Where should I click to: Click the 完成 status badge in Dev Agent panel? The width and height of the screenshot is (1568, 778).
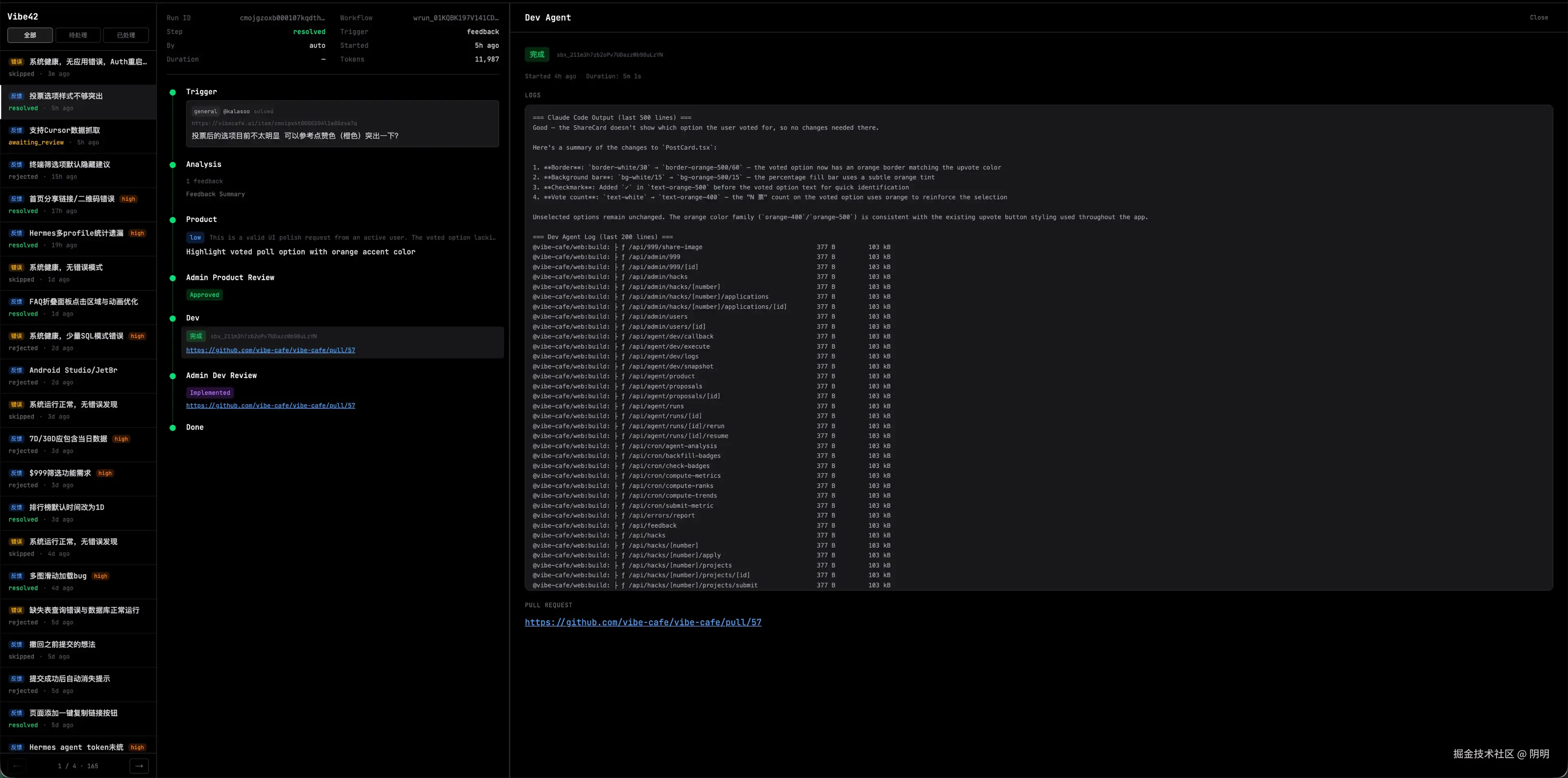[x=536, y=55]
